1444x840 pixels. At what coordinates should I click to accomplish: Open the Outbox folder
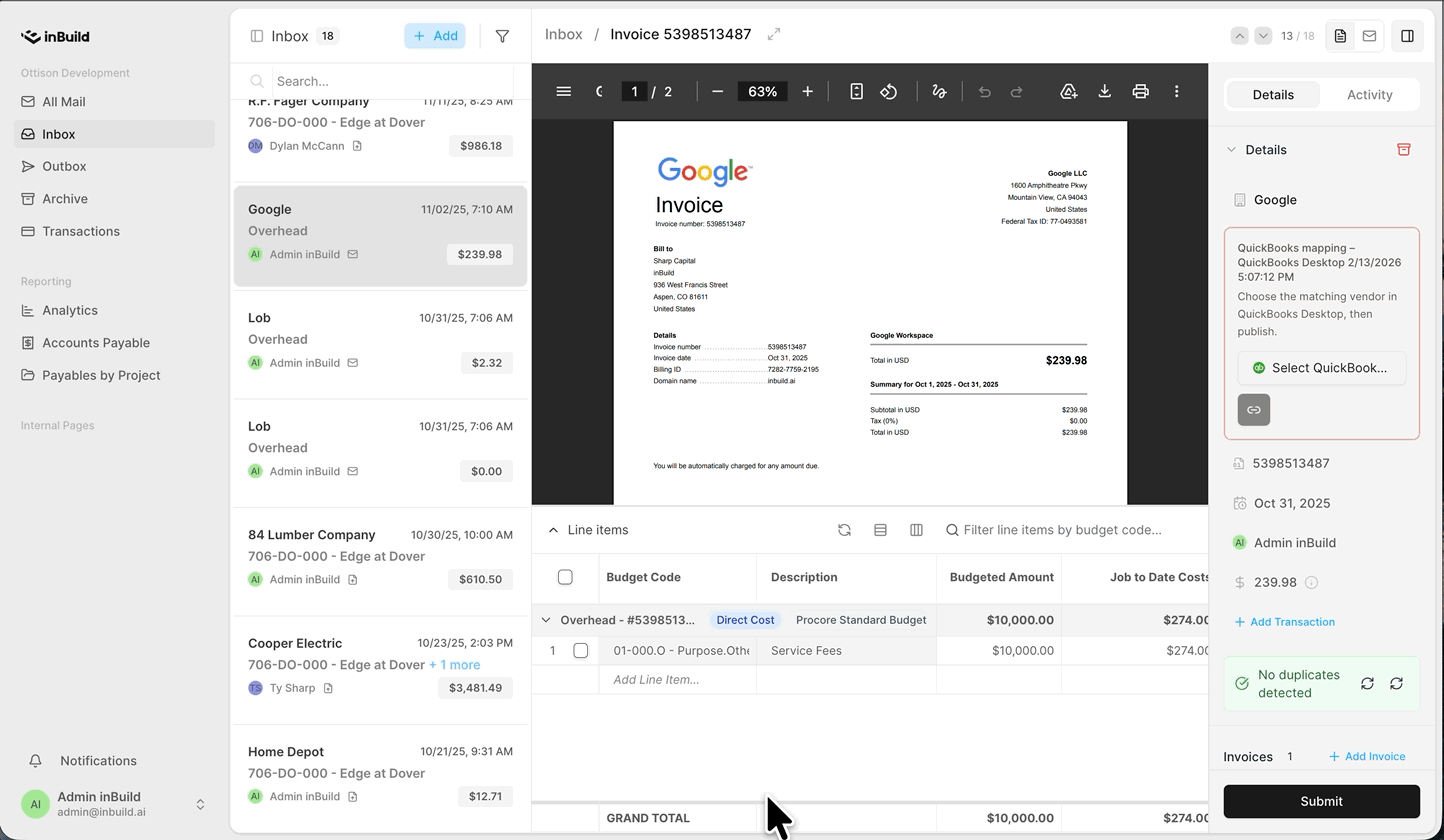click(x=114, y=167)
